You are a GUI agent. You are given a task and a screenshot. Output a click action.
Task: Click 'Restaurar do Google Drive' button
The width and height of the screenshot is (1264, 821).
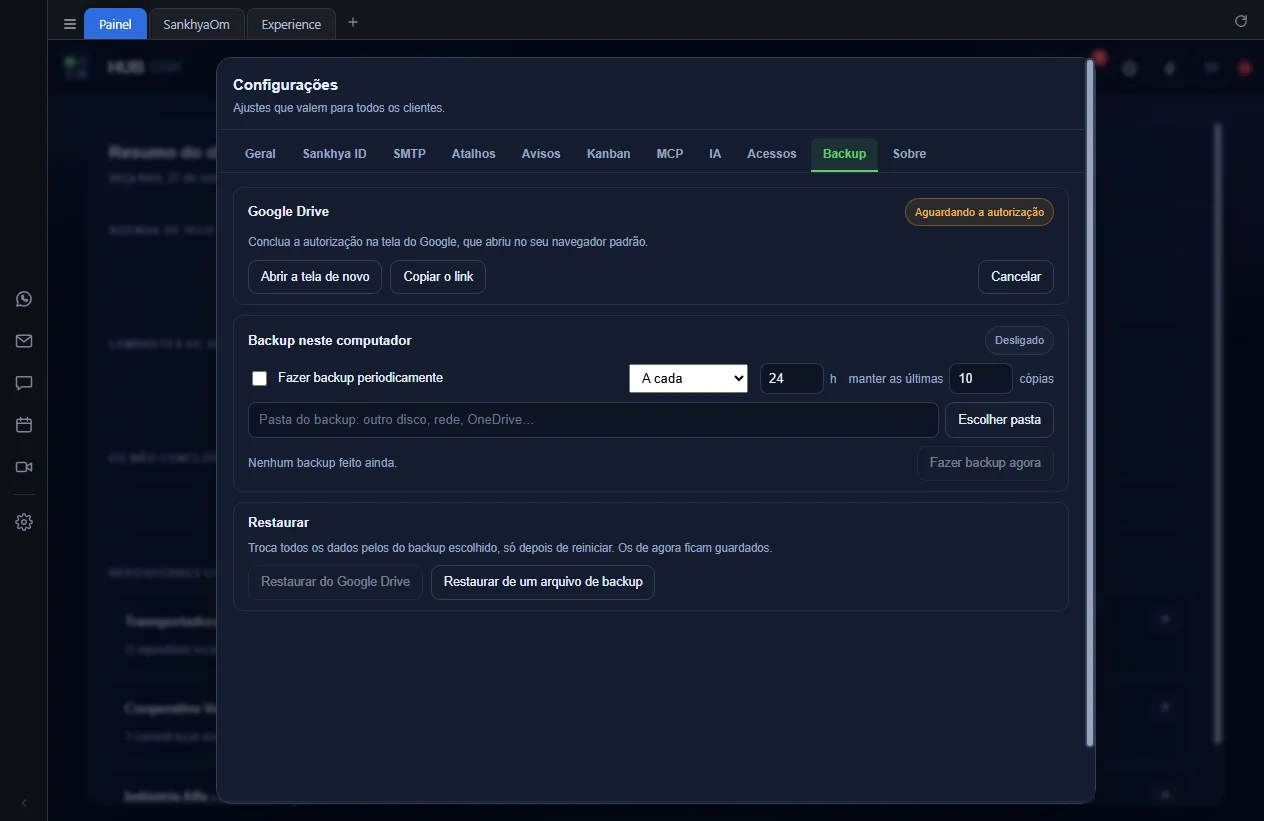click(x=335, y=582)
